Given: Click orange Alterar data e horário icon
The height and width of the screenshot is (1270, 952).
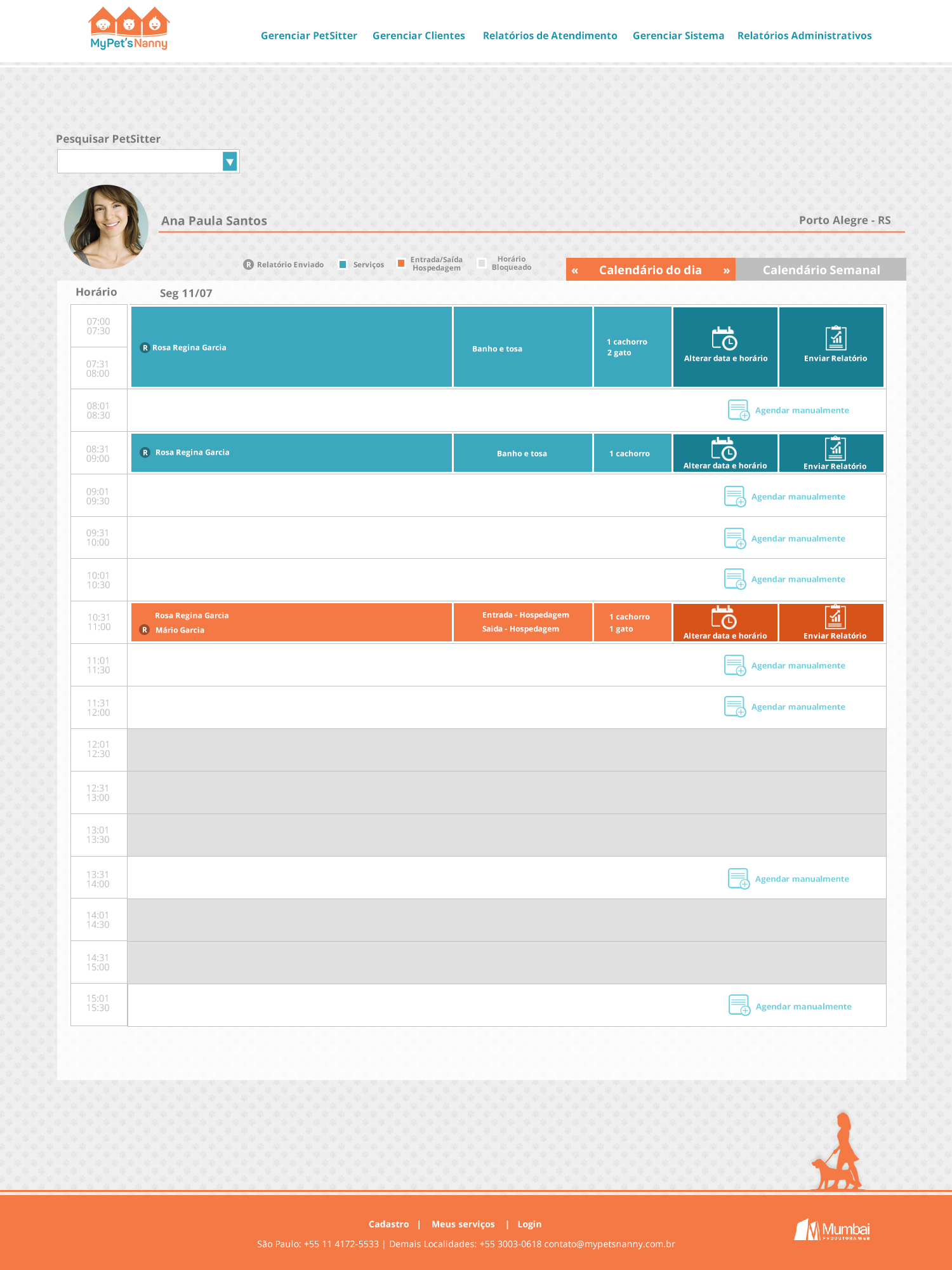Looking at the screenshot, I should pyautogui.click(x=724, y=618).
